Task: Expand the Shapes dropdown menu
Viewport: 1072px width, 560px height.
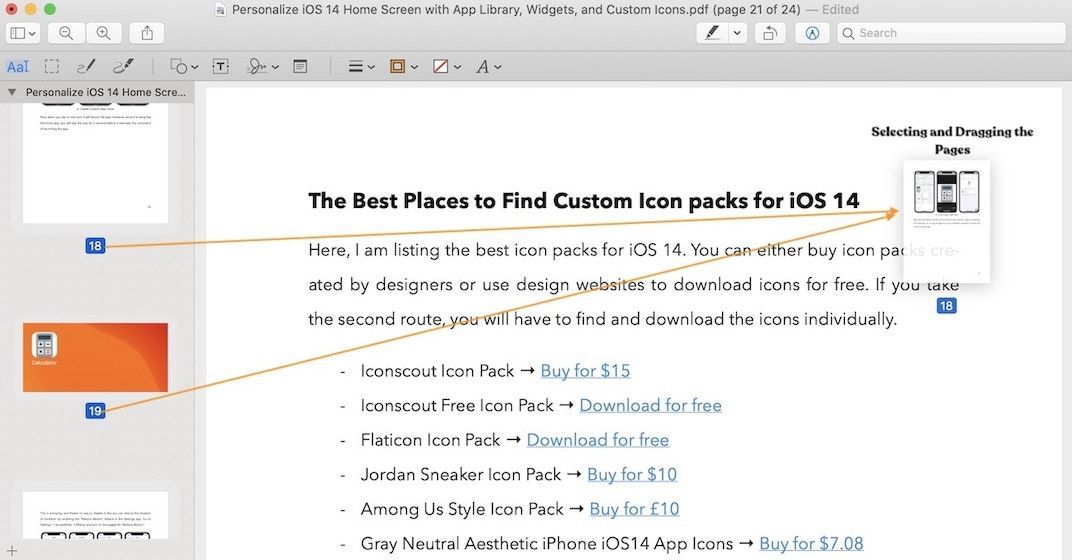Action: (x=183, y=67)
